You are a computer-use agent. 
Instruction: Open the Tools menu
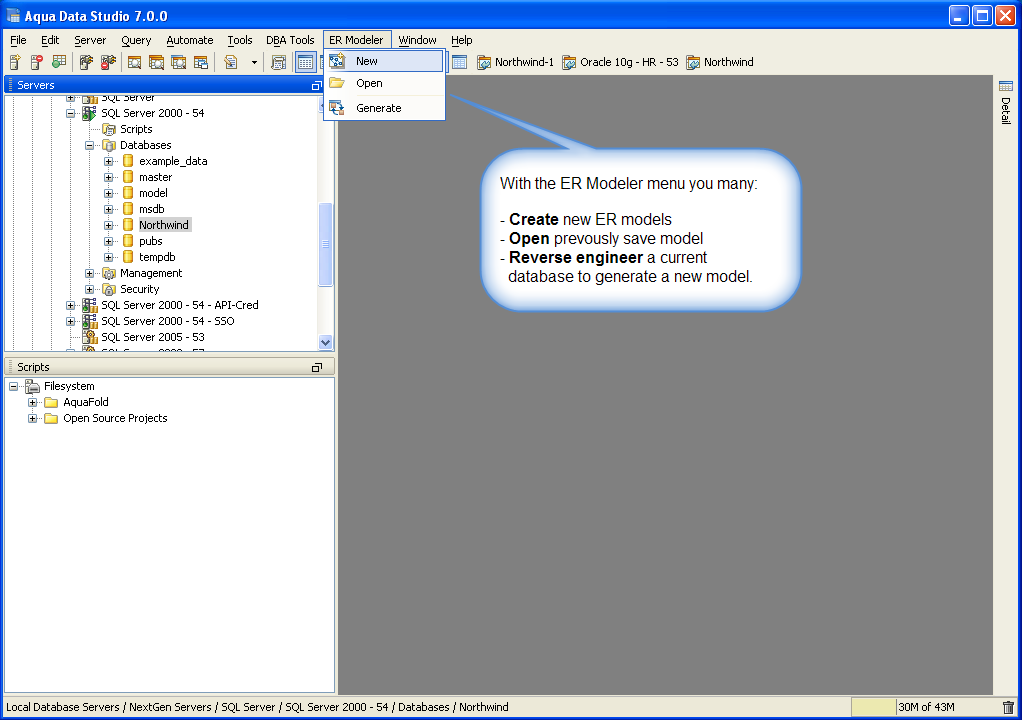point(240,40)
